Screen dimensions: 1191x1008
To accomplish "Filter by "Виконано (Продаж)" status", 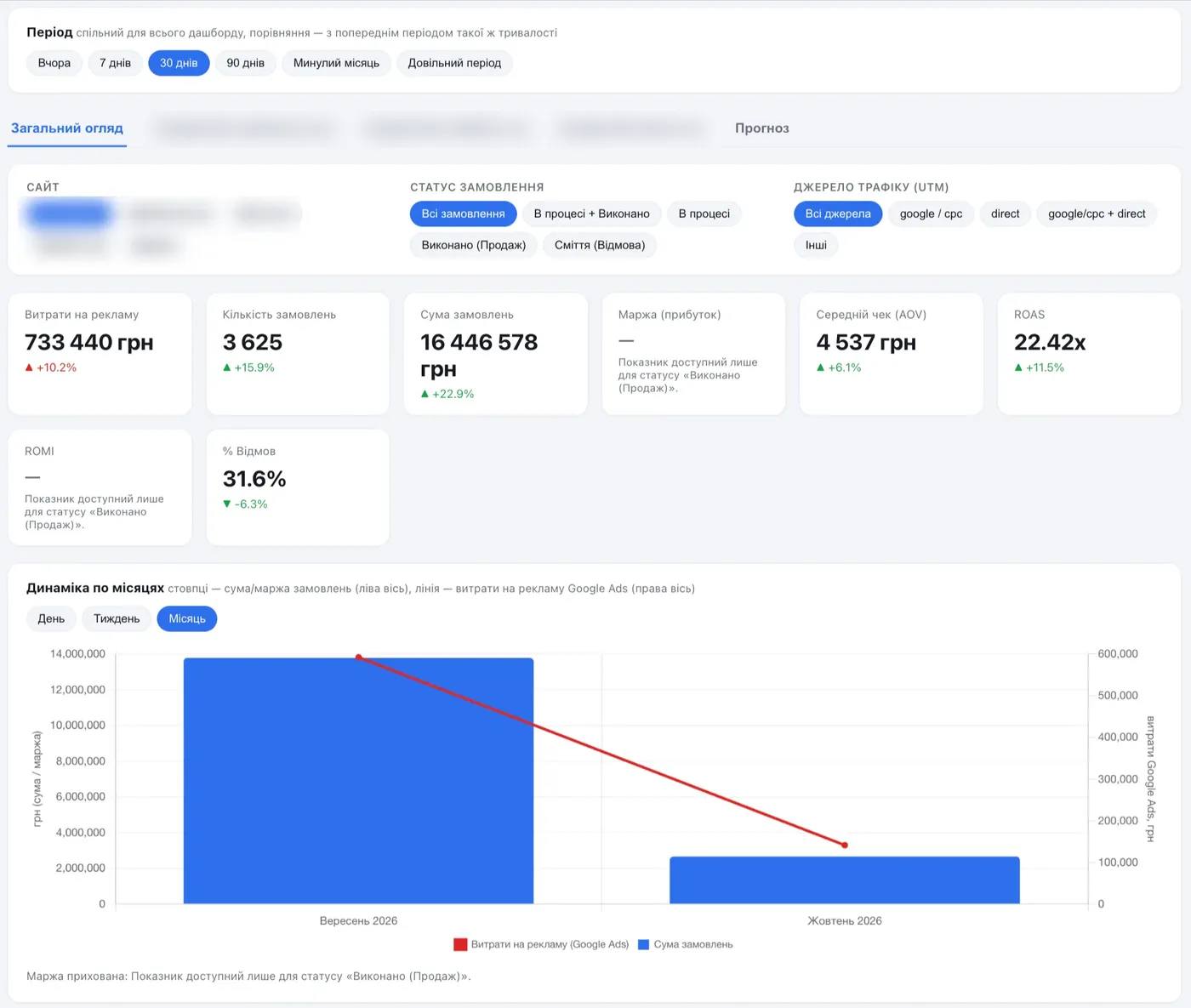I will pos(474,245).
